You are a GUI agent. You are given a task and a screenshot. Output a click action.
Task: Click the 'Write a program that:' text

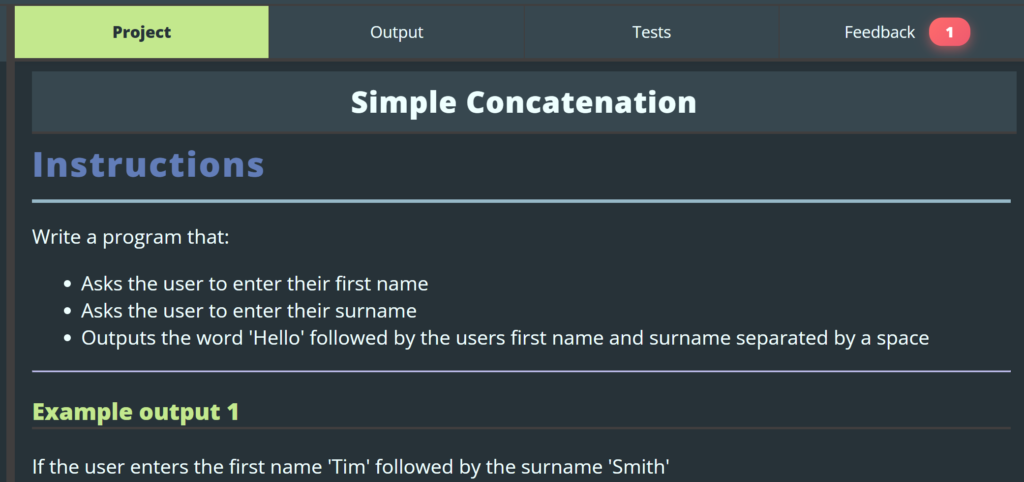pyautogui.click(x=130, y=237)
